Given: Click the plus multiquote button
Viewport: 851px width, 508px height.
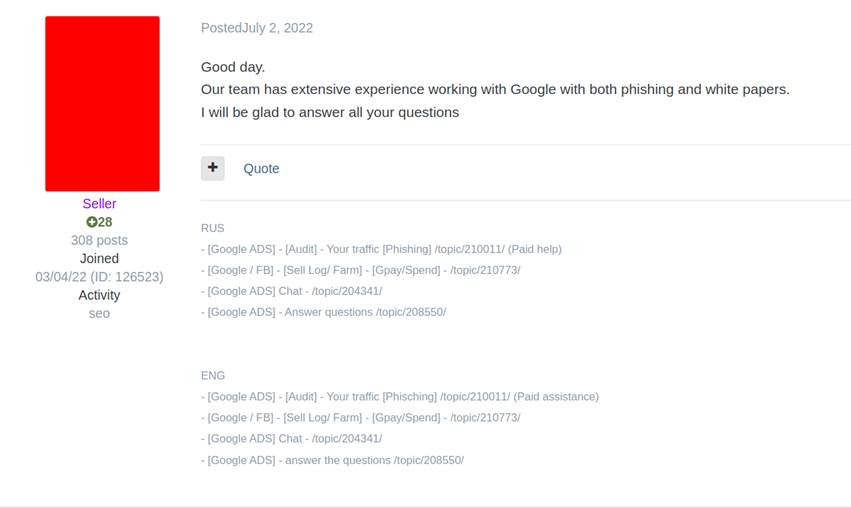Looking at the screenshot, I should [x=213, y=168].
